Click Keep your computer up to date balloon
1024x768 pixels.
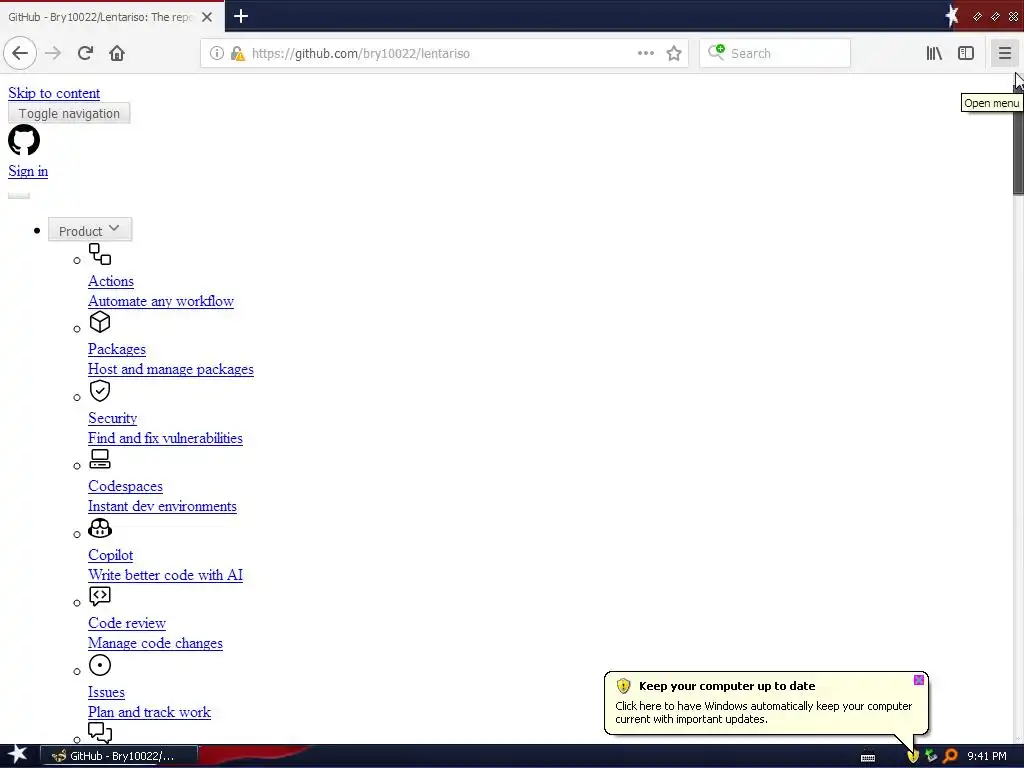point(766,703)
